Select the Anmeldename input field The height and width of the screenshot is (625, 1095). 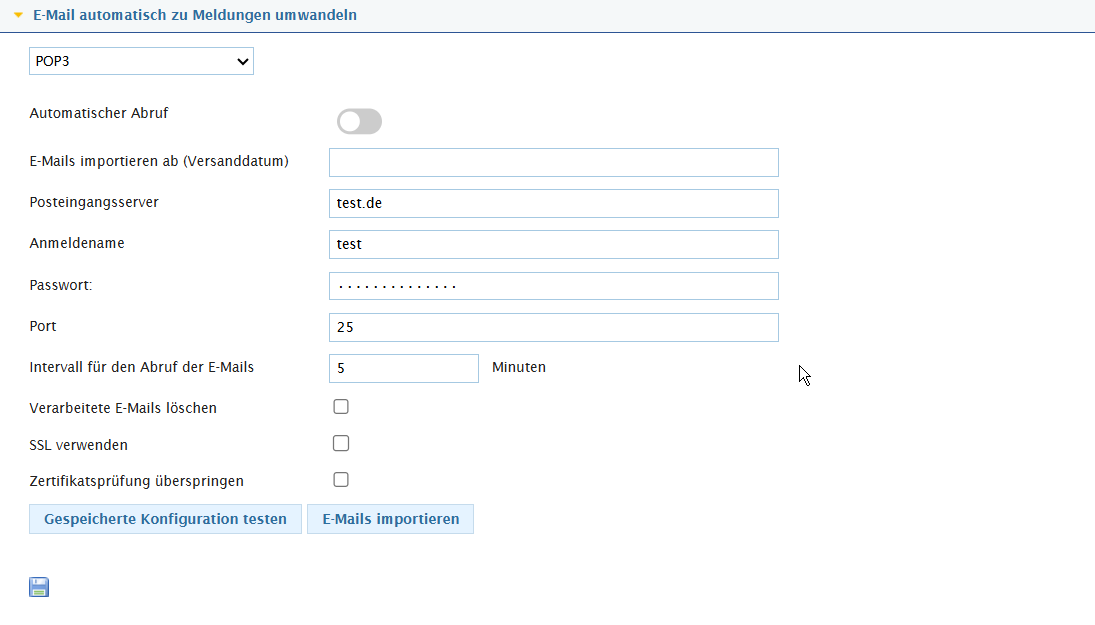pos(554,244)
